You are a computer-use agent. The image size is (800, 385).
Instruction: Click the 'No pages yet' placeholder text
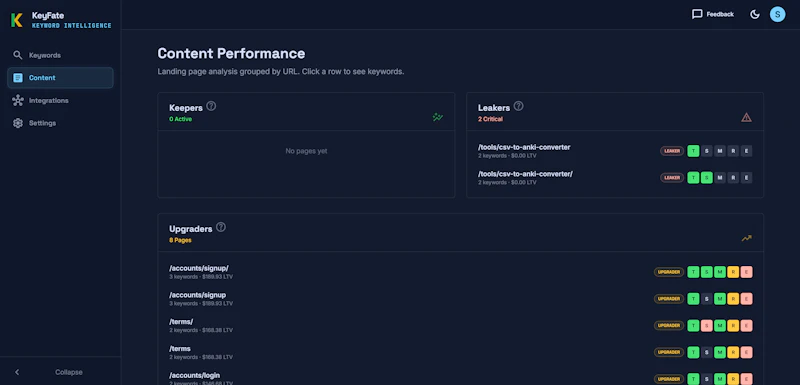[x=306, y=151]
